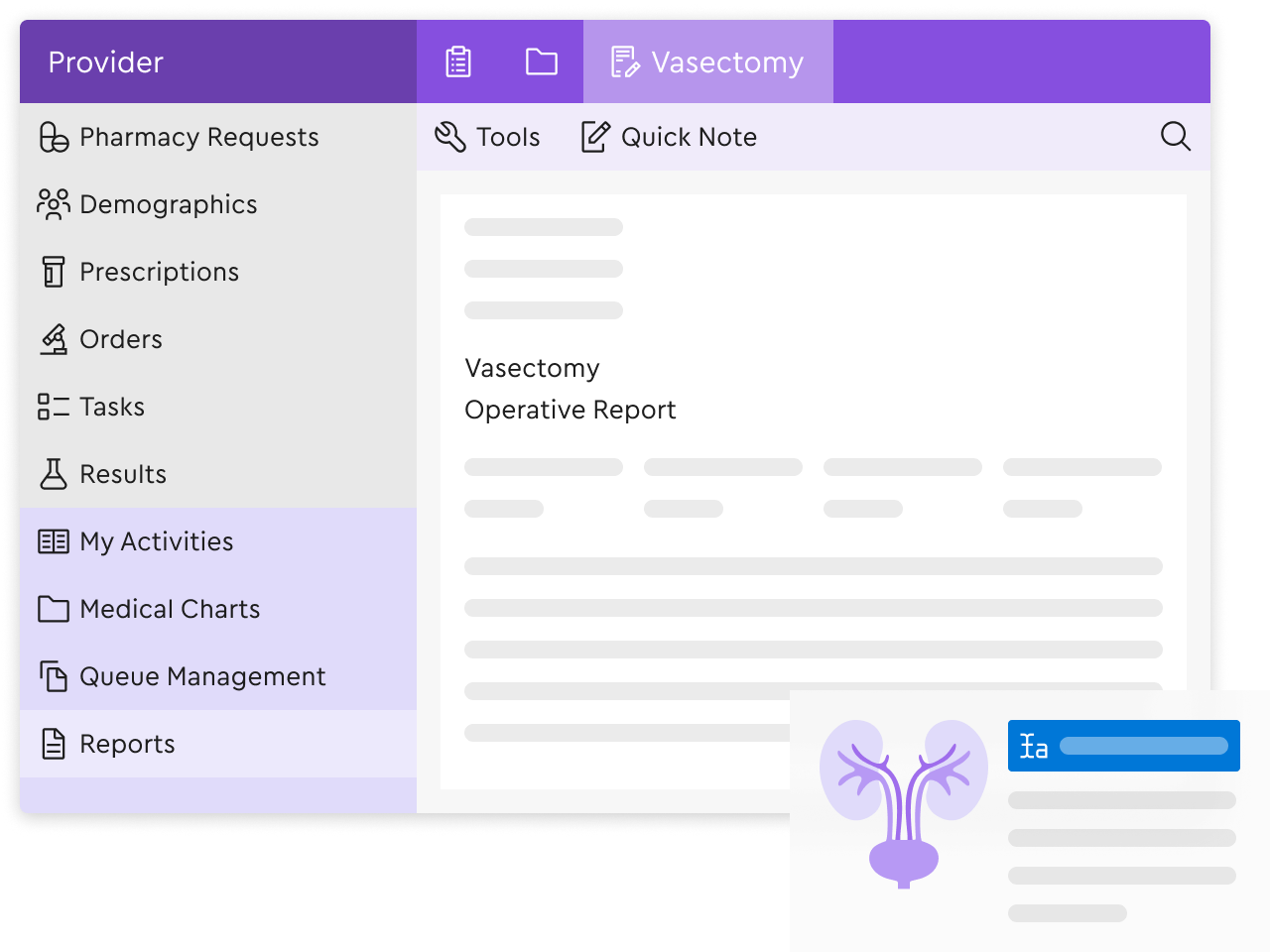The image size is (1270, 952).
Task: Click the pill icon beside Pharmacy Requests
Action: 53,137
